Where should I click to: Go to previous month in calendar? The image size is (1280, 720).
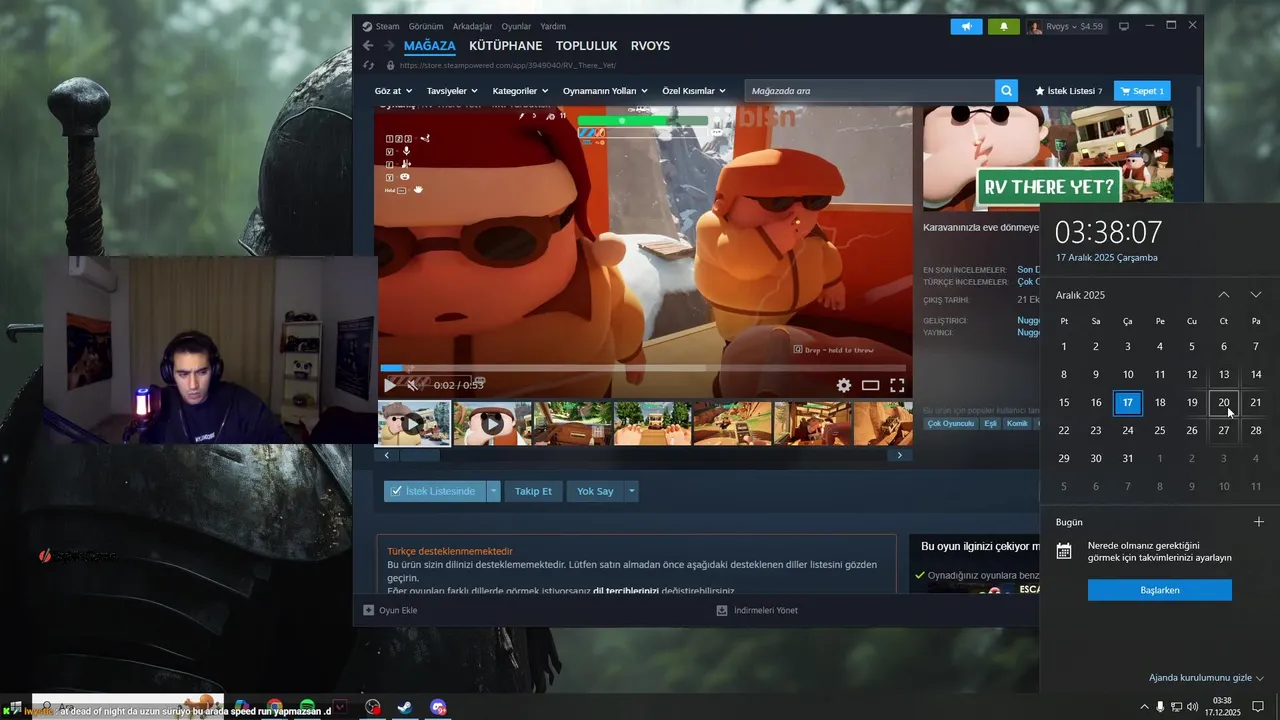(1224, 295)
